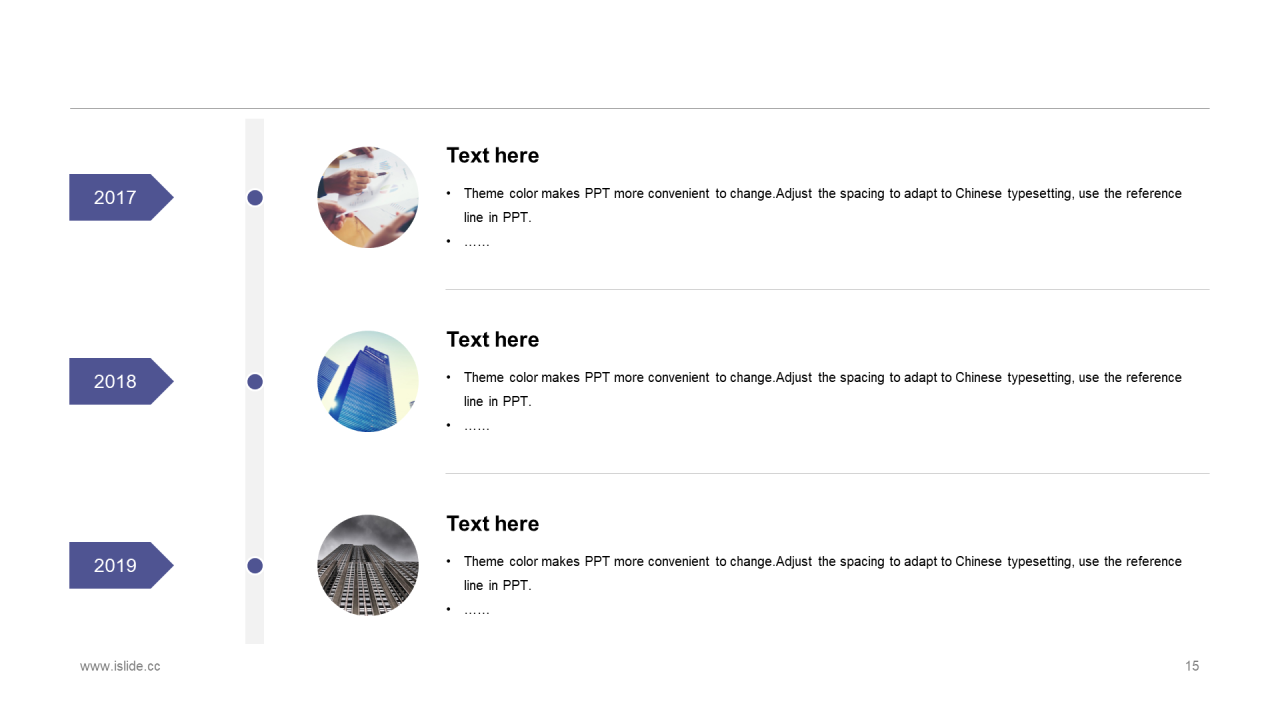Select the 2017 arrow label
Image resolution: width=1280 pixels, height=720 pixels.
coord(121,197)
